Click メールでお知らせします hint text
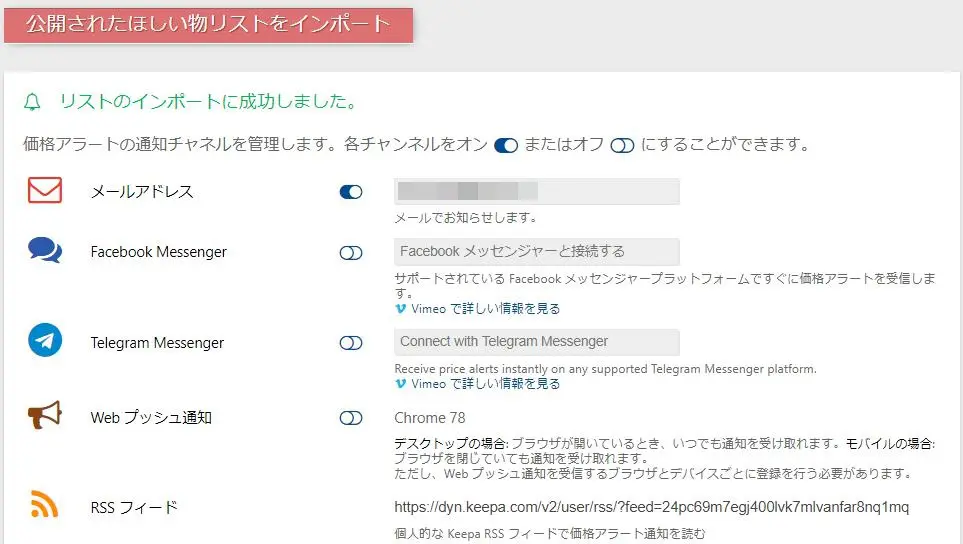 pyautogui.click(x=466, y=217)
